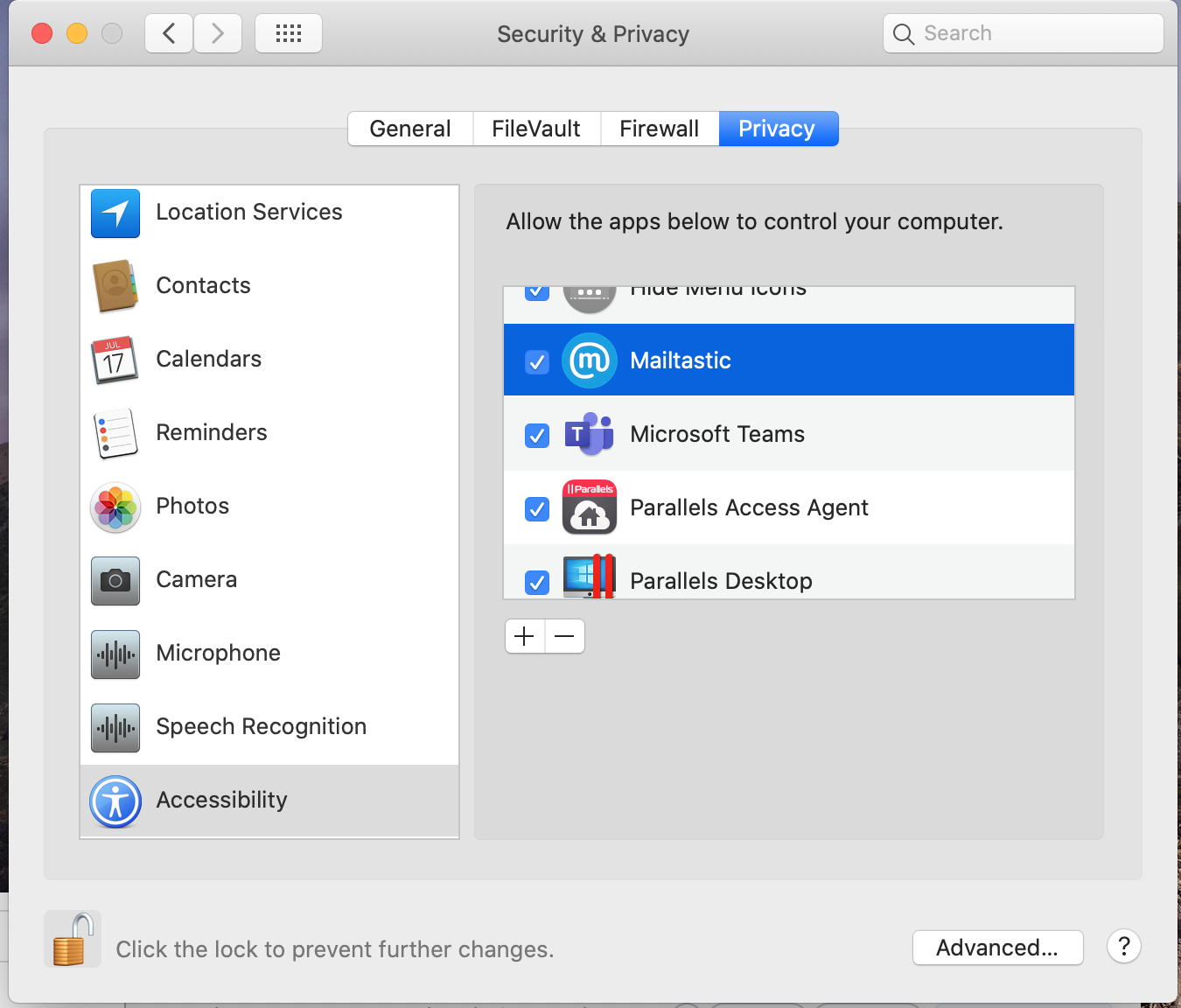Click the Search field
The image size is (1181, 1008).
1024,33
